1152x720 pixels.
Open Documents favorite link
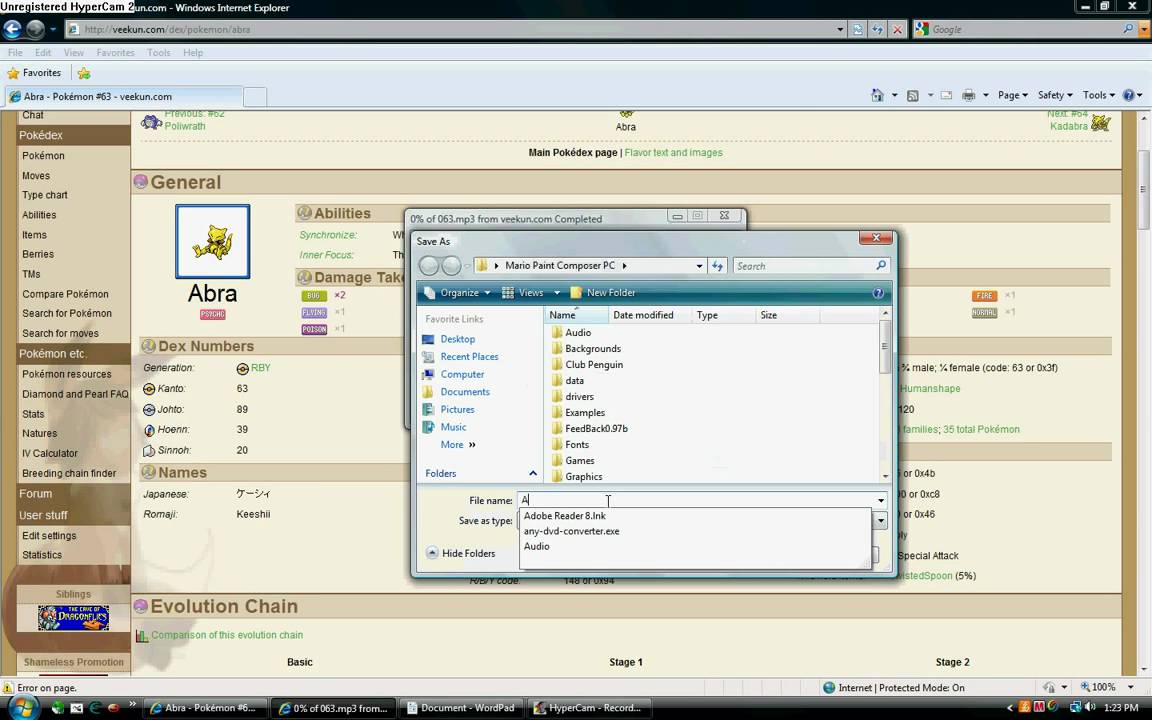pyautogui.click(x=465, y=392)
